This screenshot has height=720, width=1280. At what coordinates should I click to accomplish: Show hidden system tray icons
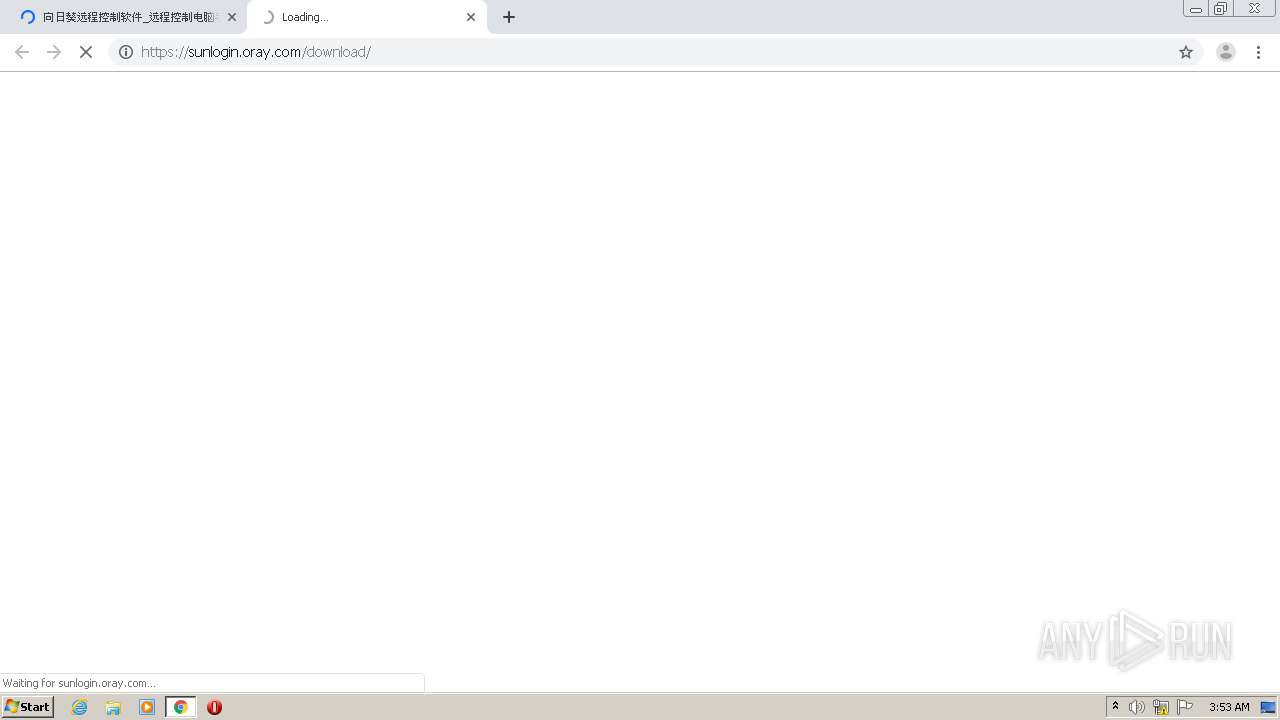[1116, 707]
